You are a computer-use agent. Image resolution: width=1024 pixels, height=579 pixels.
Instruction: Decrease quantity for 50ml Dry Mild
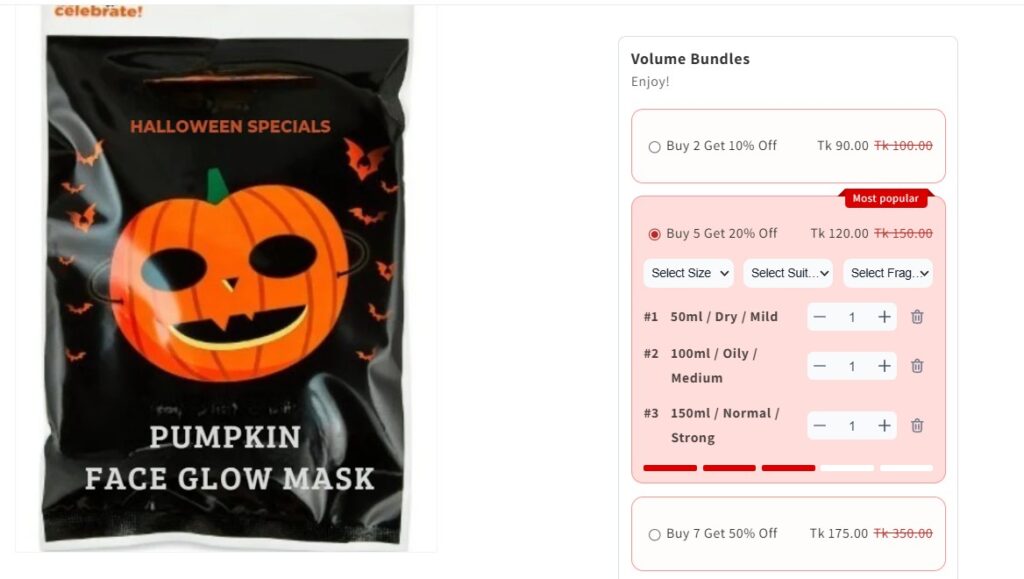click(820, 317)
